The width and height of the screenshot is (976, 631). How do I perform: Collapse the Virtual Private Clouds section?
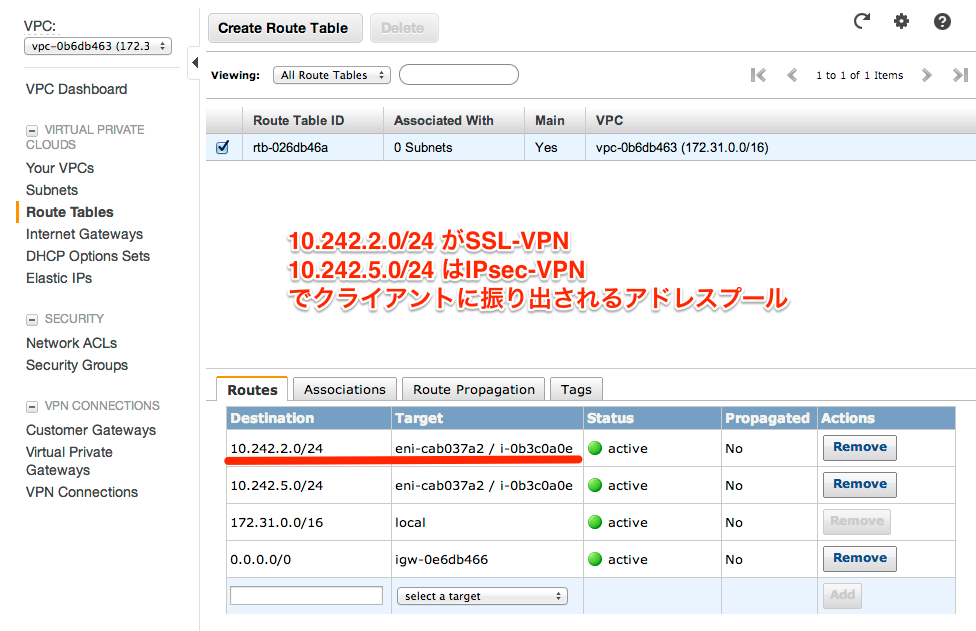tap(32, 130)
